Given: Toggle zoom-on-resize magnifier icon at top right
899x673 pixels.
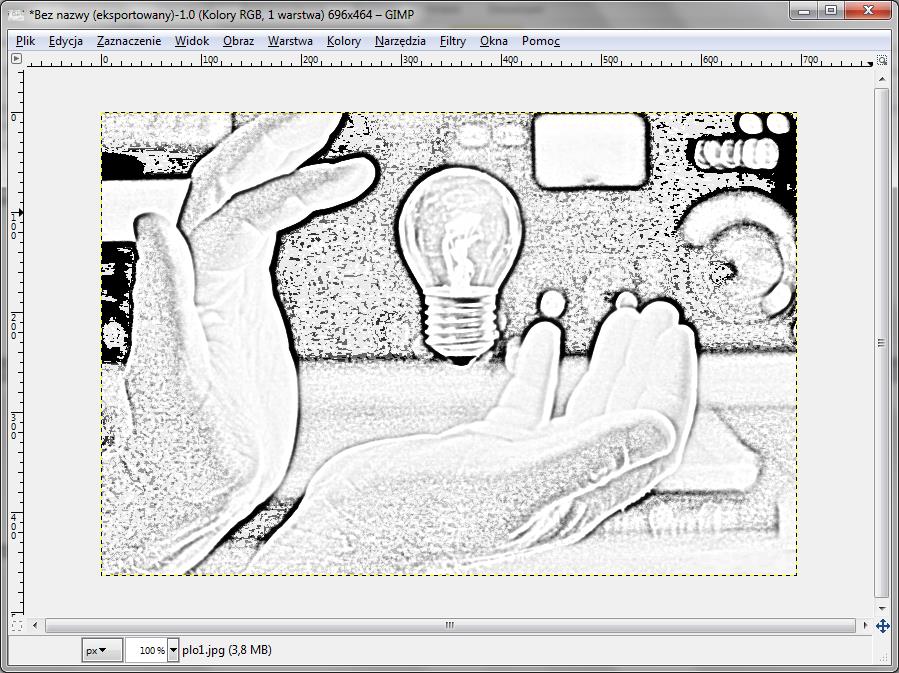Looking at the screenshot, I should (882, 60).
